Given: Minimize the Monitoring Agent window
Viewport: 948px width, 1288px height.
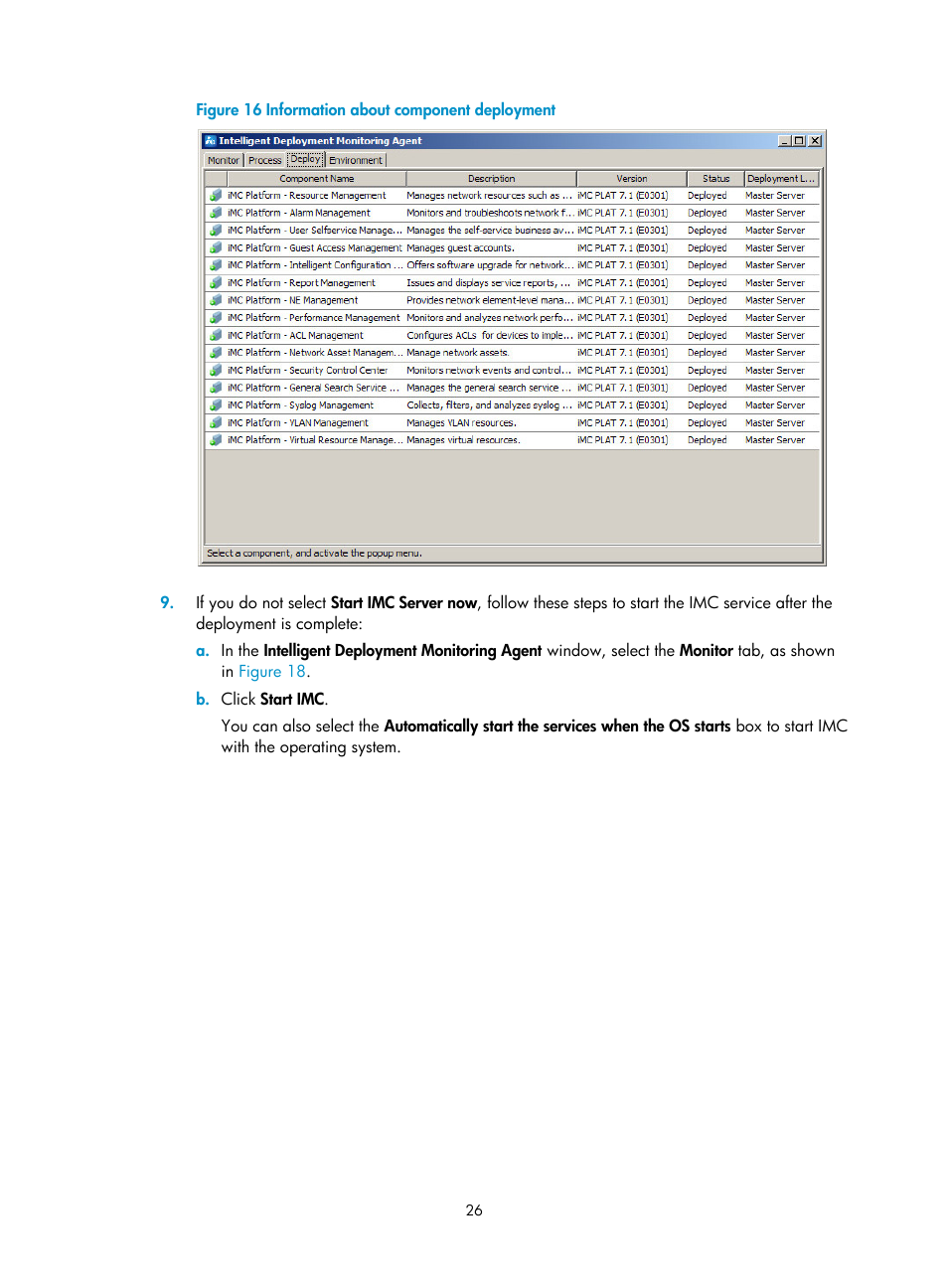Looking at the screenshot, I should coord(784,141).
